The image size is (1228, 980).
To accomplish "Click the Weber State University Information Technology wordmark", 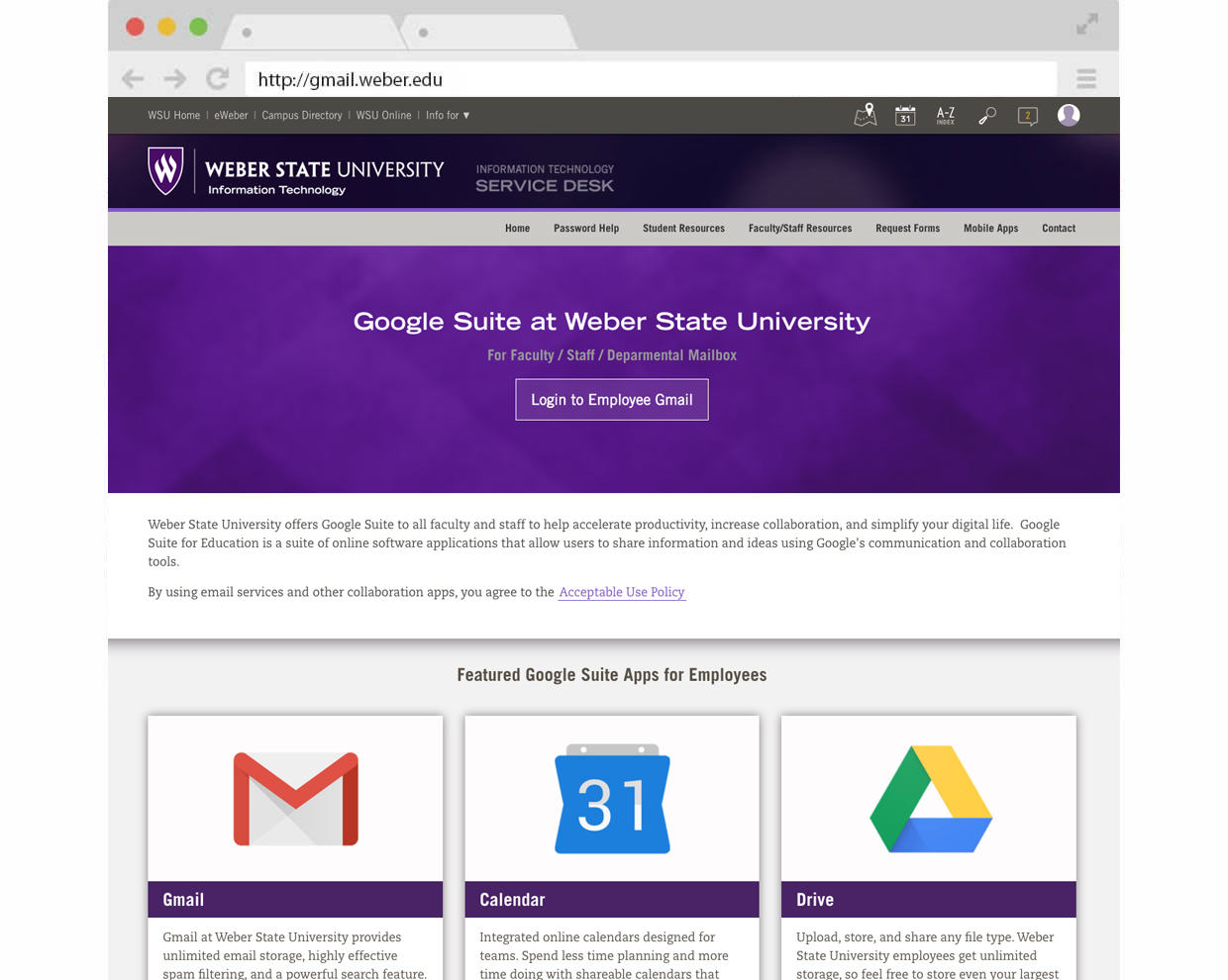I will (x=325, y=176).
